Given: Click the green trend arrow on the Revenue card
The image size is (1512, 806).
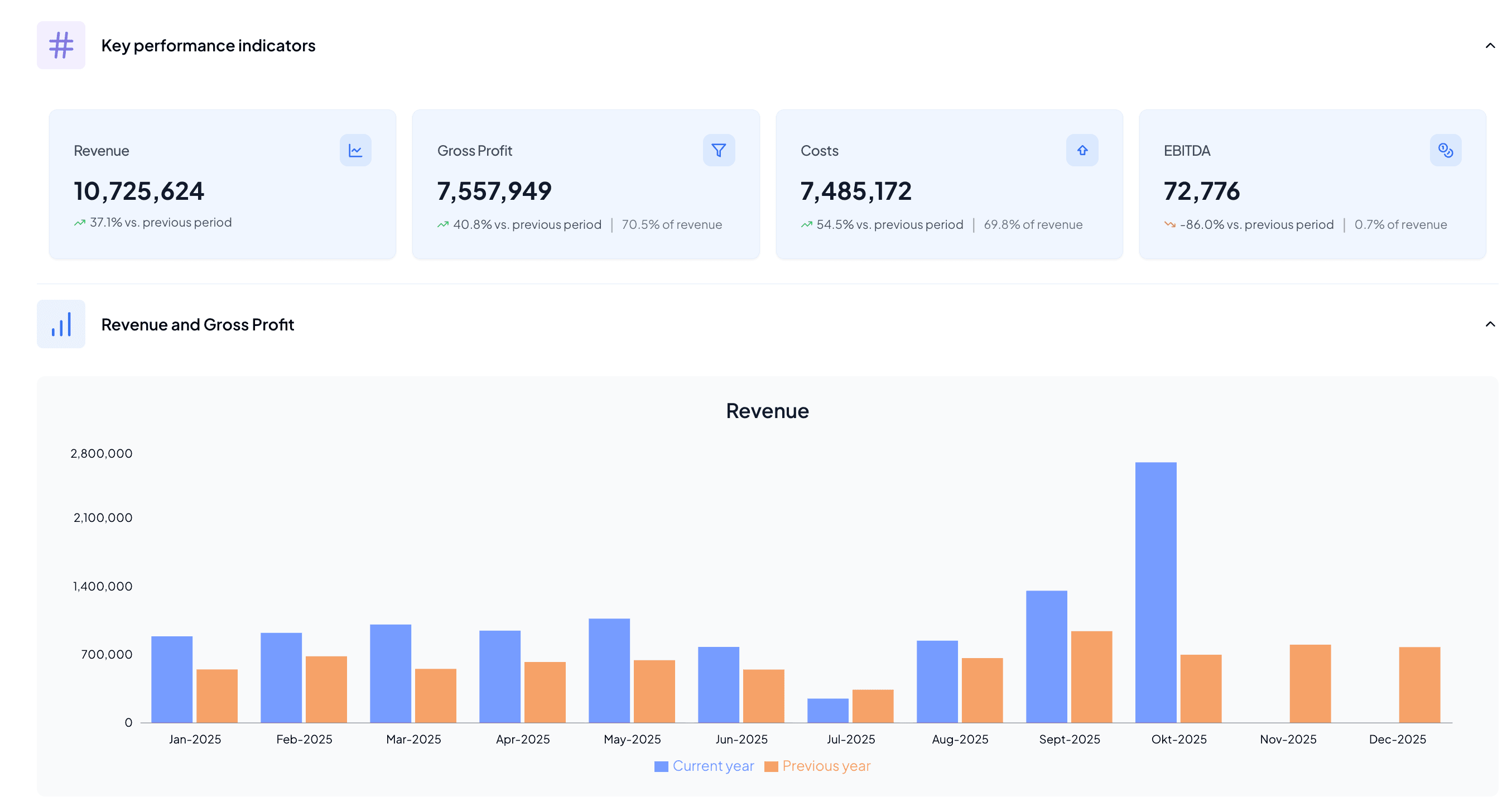Looking at the screenshot, I should click(x=80, y=222).
